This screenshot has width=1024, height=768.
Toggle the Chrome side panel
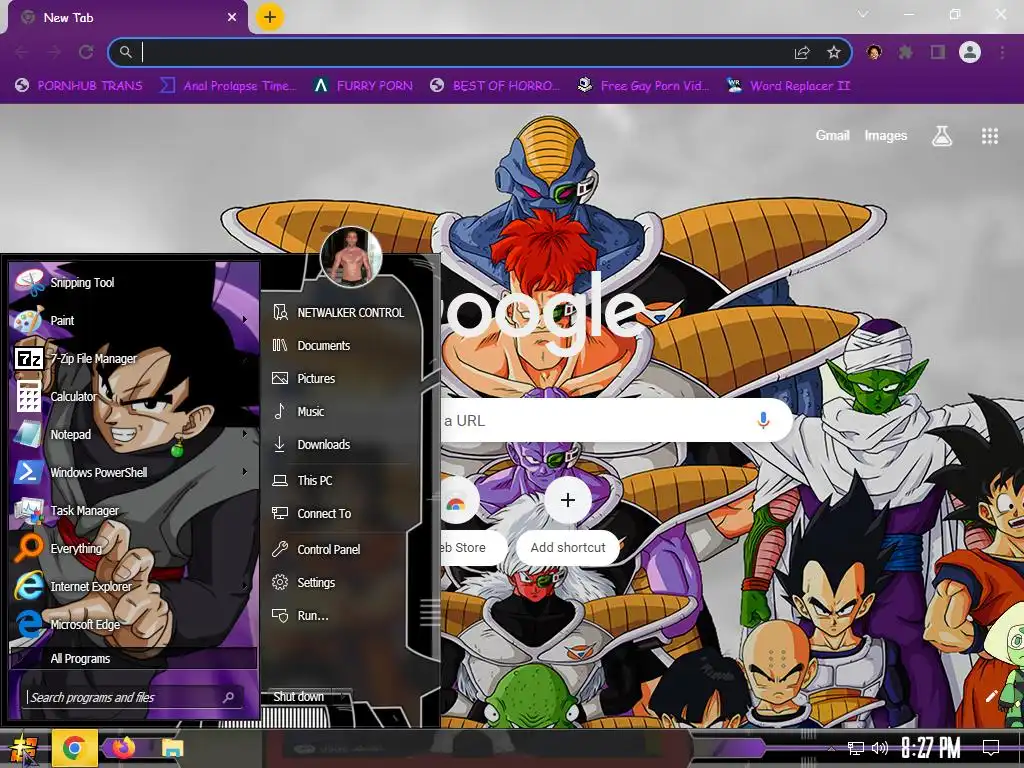coord(938,52)
